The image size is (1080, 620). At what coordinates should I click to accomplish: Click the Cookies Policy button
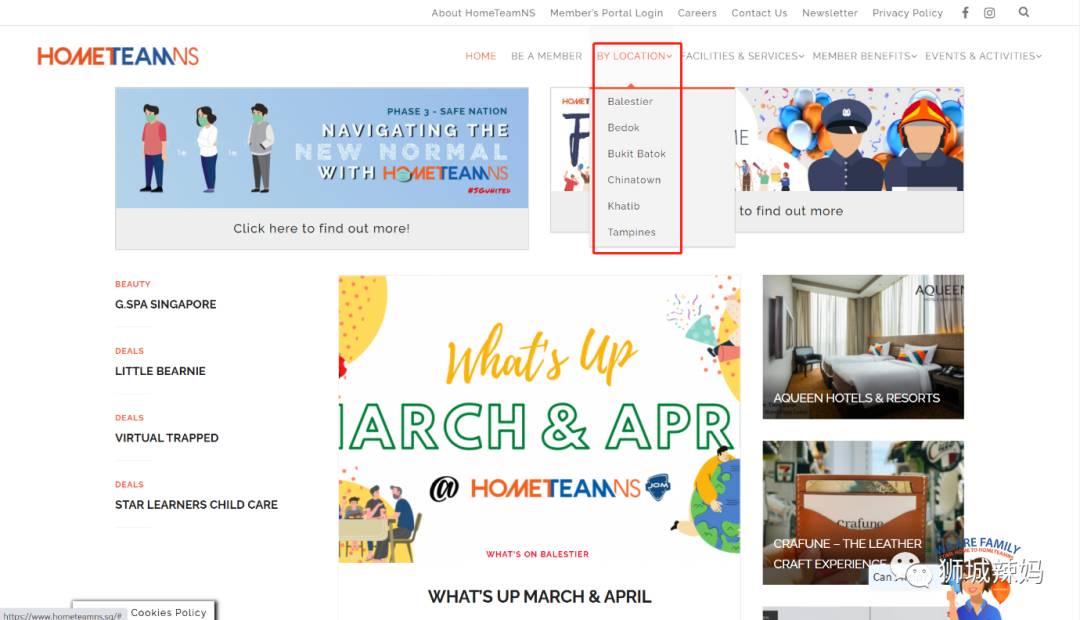168,612
